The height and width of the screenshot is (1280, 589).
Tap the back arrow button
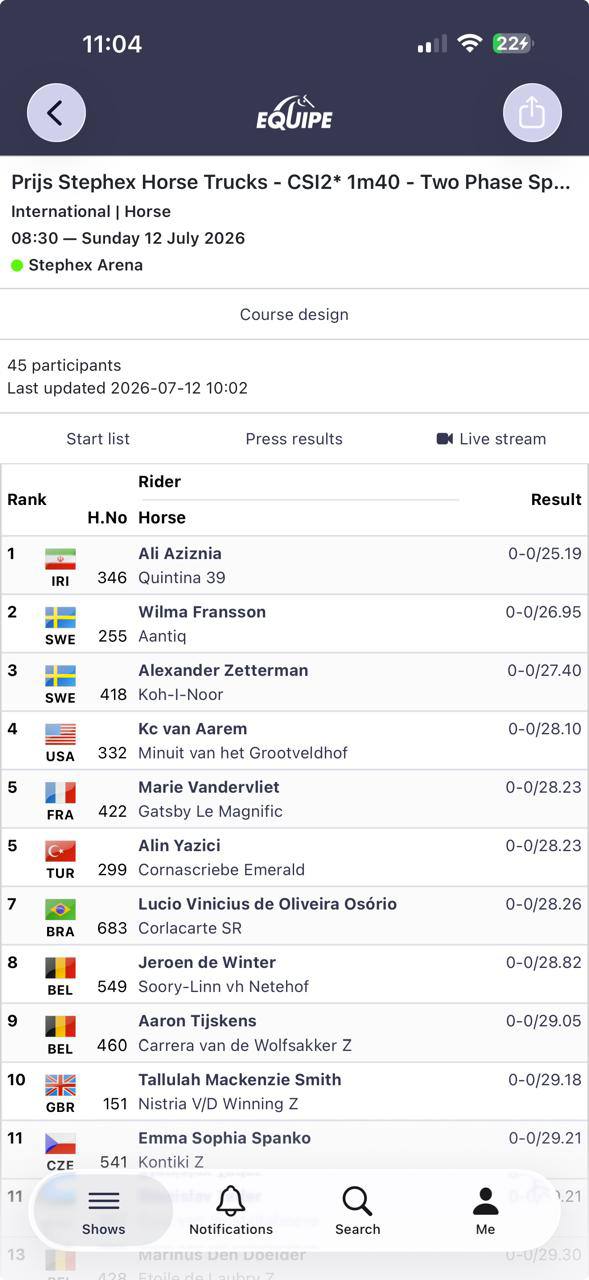(56, 113)
